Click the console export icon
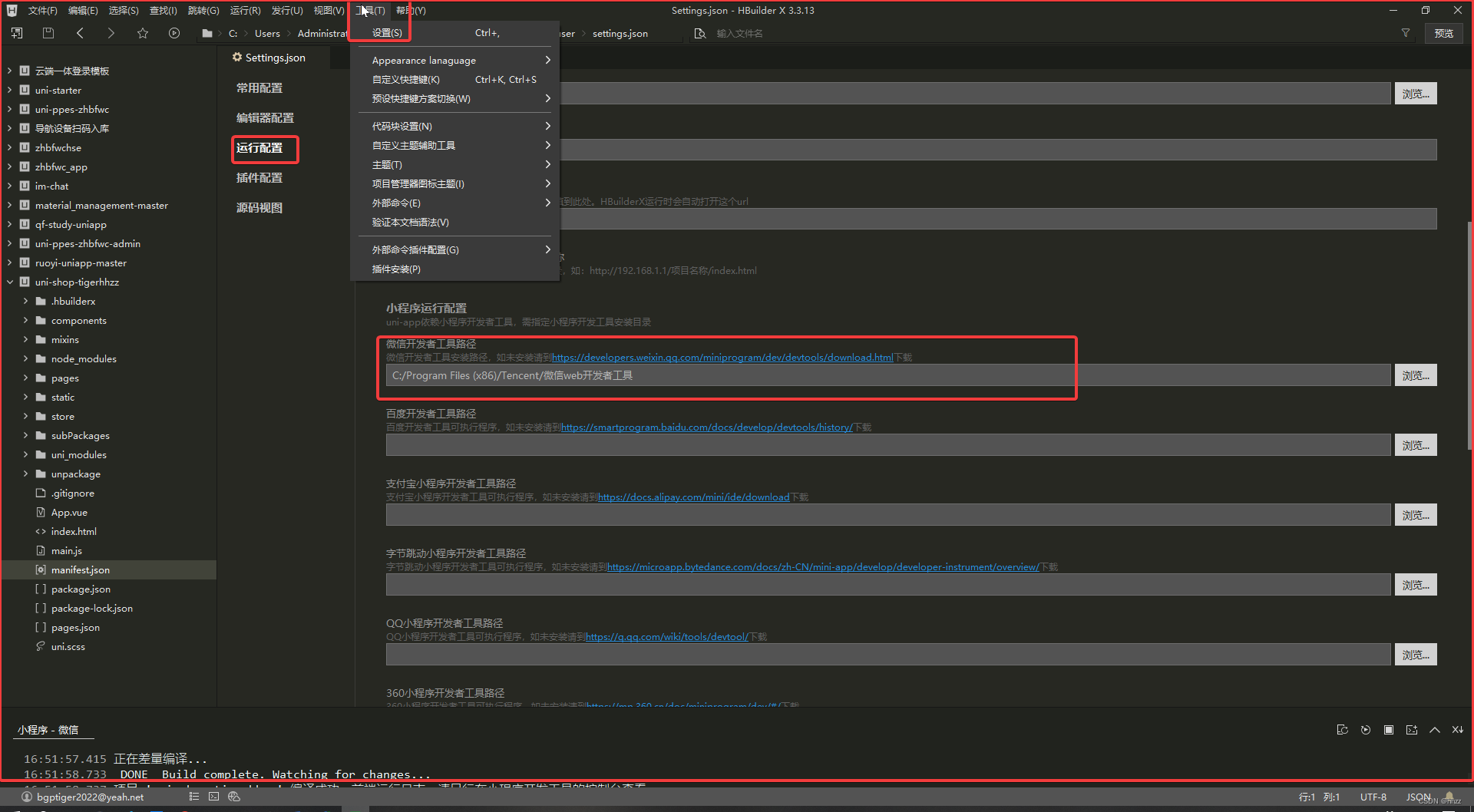This screenshot has height=812, width=1474. [x=1342, y=730]
